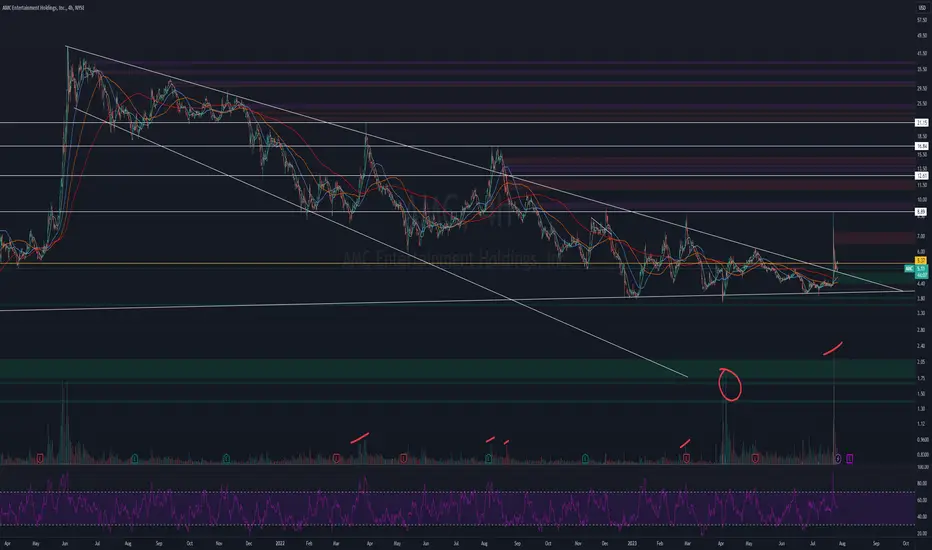Image resolution: width=932 pixels, height=550 pixels.
Task: Click the 10.00 value on price scale
Action: (921, 200)
